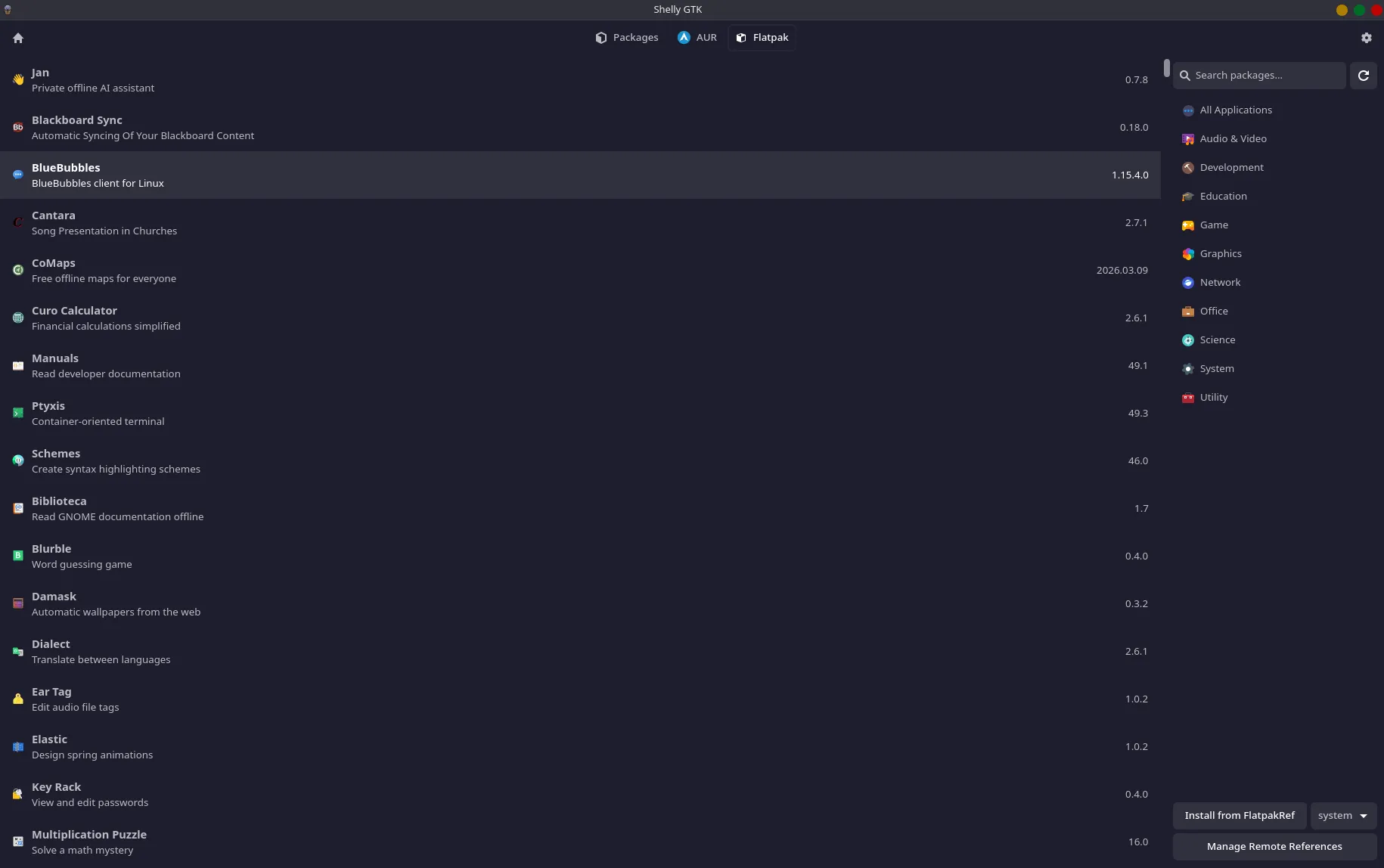Click the magnifier icon in search
1384x868 pixels.
1185,76
